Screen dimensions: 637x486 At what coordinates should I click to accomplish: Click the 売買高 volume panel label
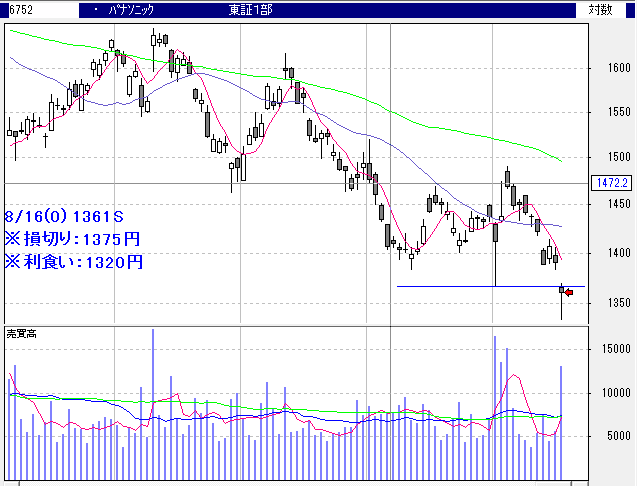pyautogui.click(x=22, y=332)
